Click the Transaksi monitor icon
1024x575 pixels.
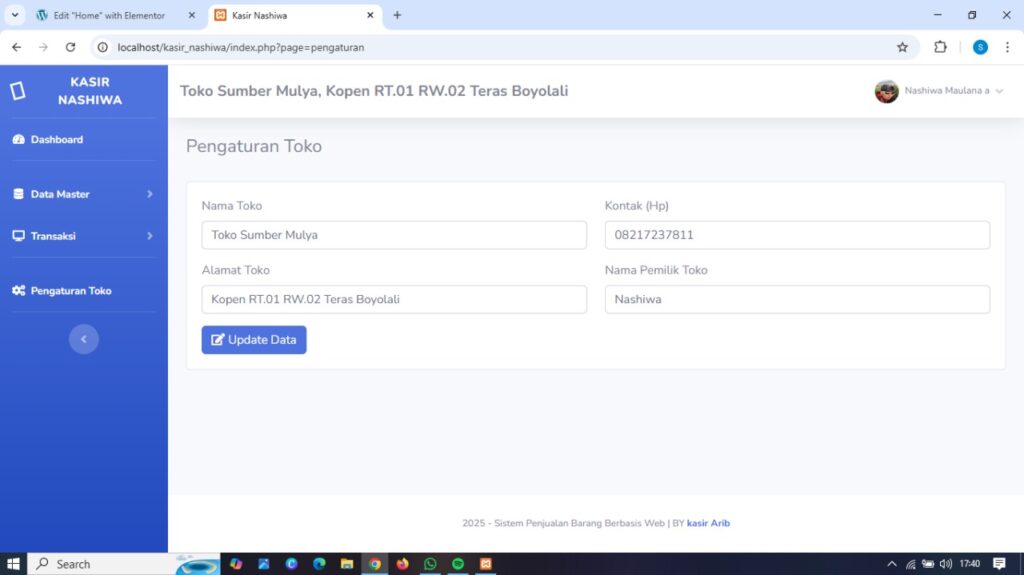pos(18,236)
